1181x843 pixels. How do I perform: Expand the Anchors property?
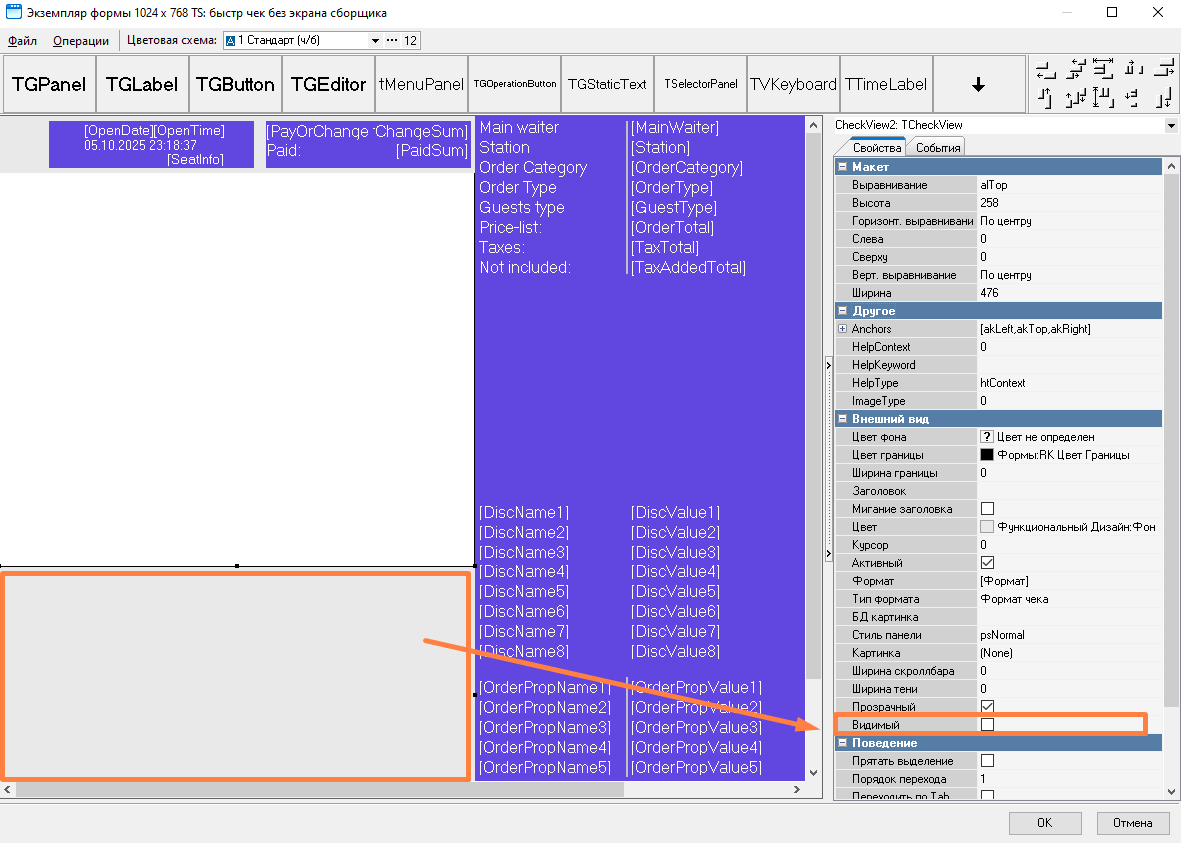click(842, 329)
